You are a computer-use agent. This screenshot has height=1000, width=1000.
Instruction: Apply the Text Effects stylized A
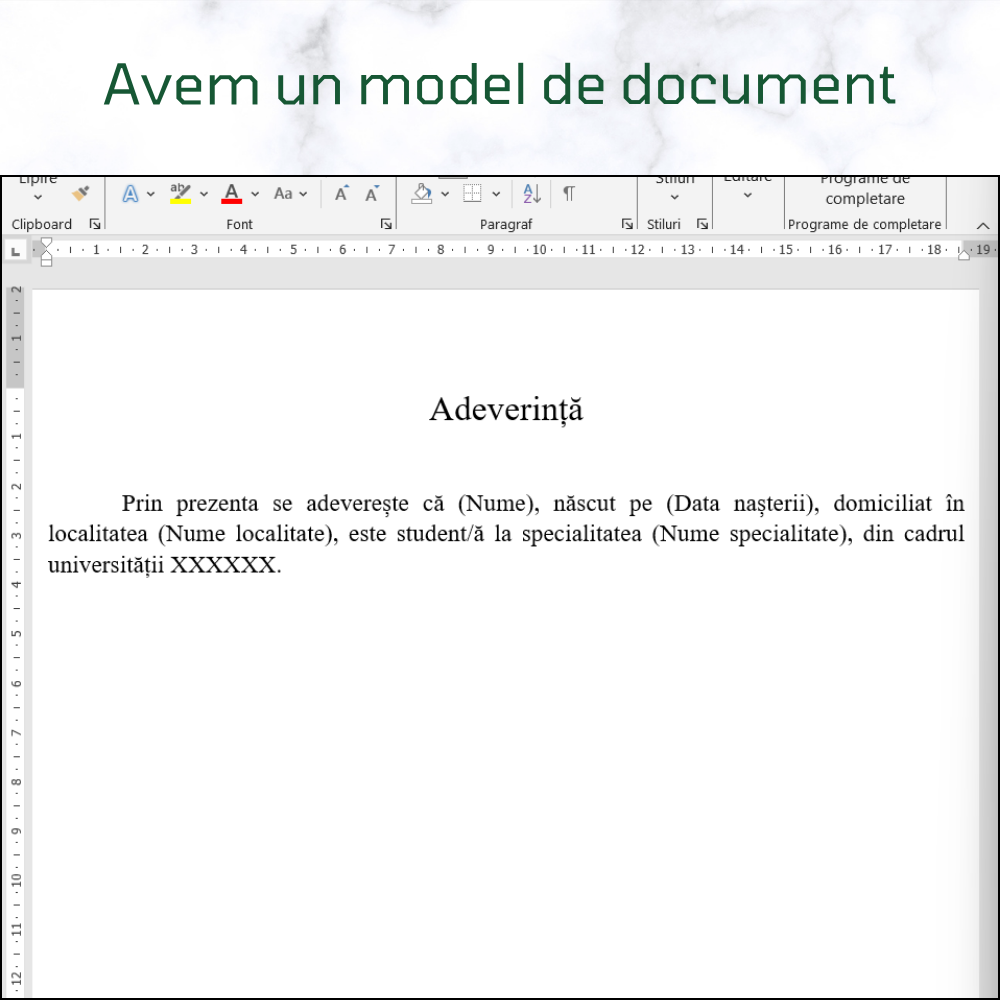pyautogui.click(x=130, y=194)
